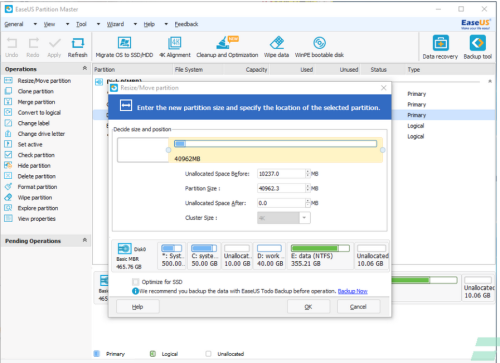This screenshot has height=363, width=500.
Task: Select the D: work 40.00 GB block
Action: pyautogui.click(x=270, y=256)
